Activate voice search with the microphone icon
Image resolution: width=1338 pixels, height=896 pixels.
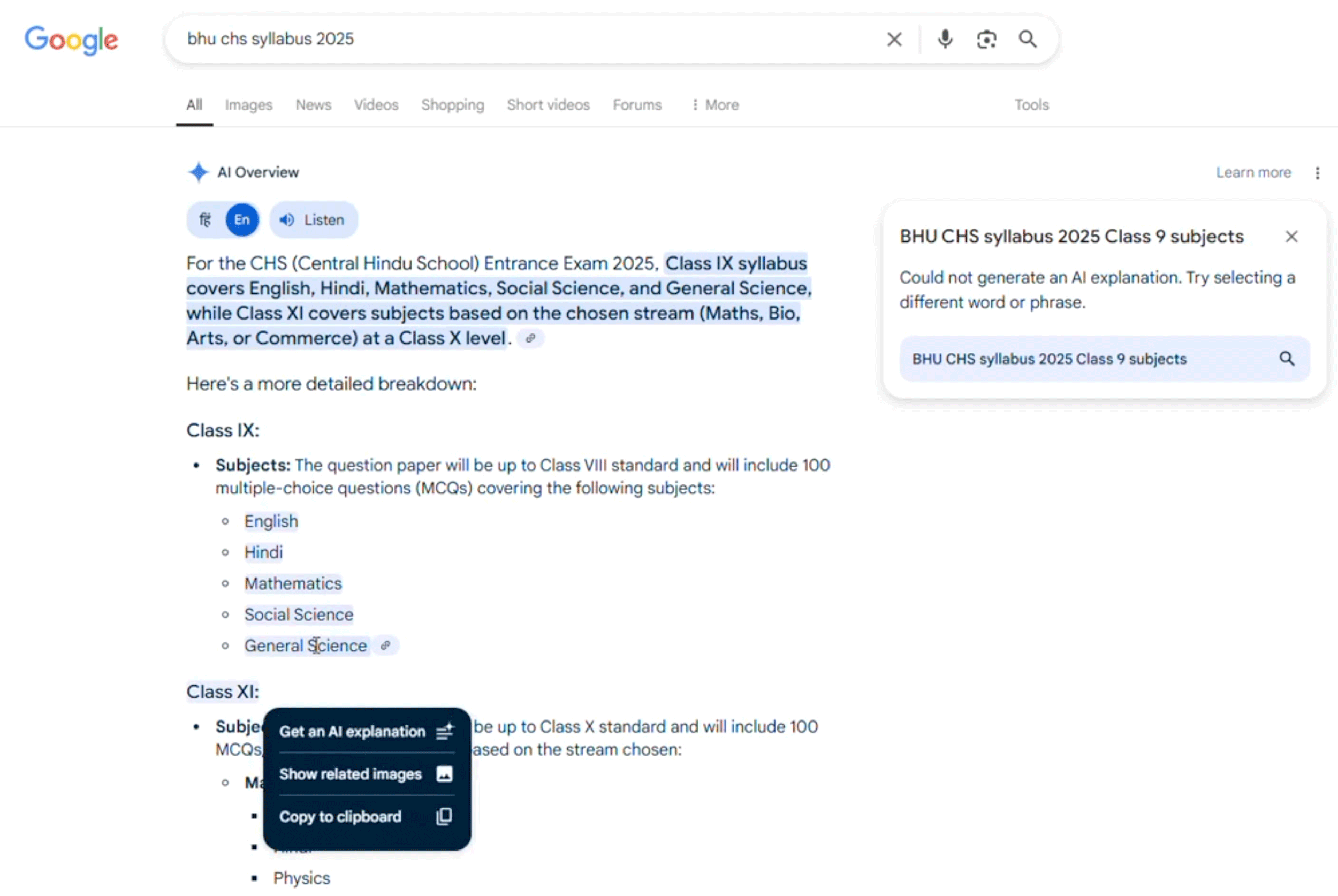(945, 39)
